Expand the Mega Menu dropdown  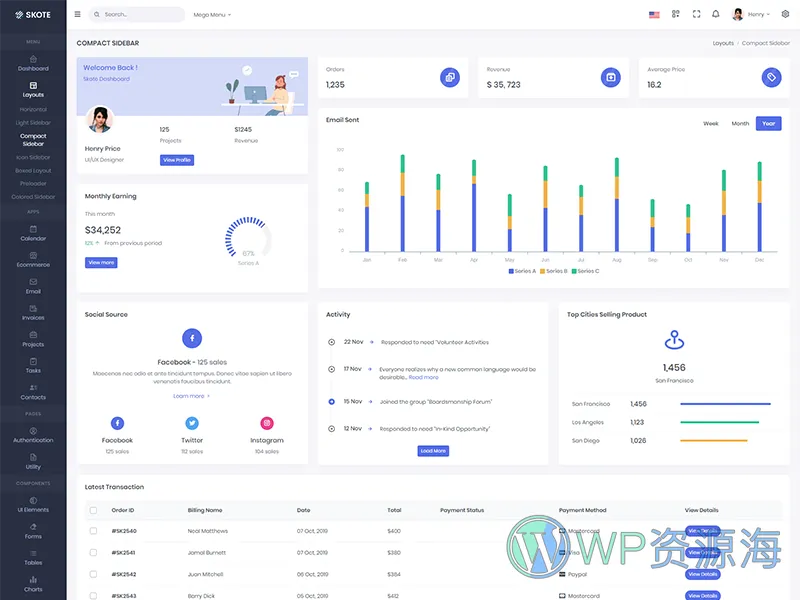point(212,15)
